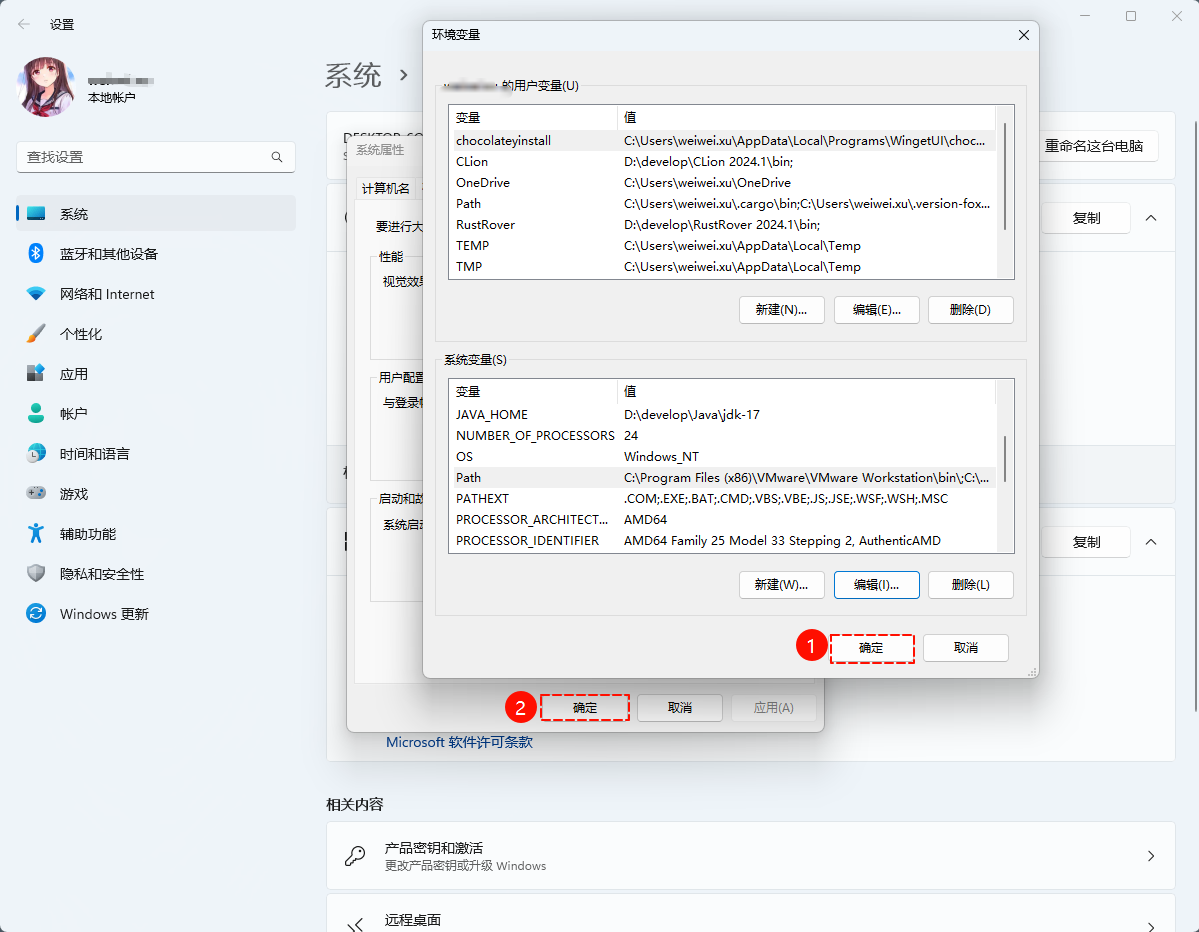1199x932 pixels.
Task: Click 编辑(I)... button for system variables
Action: pyautogui.click(x=876, y=585)
